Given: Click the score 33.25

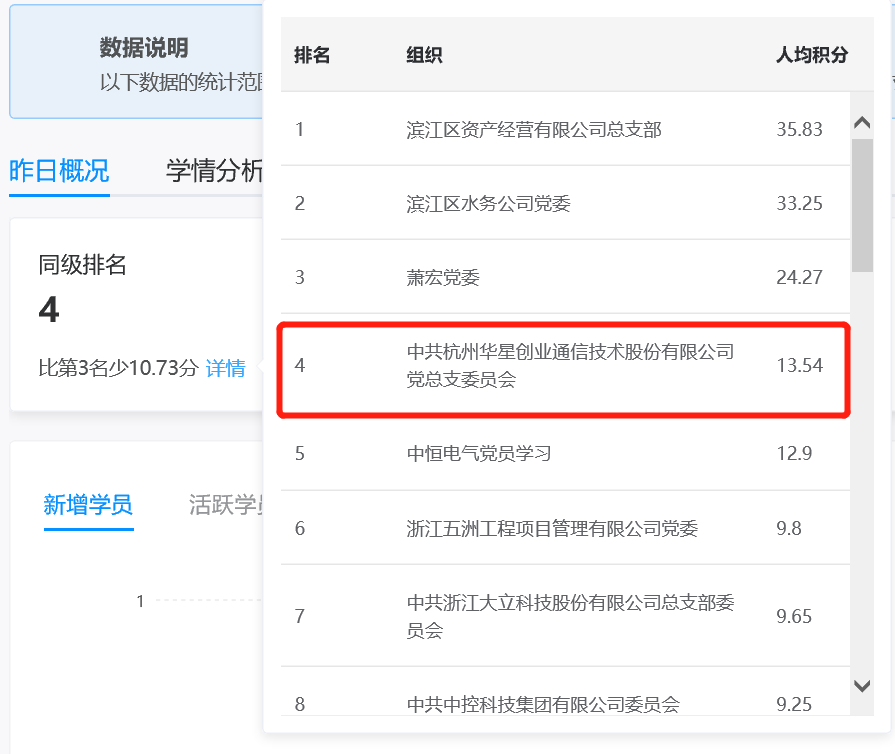Looking at the screenshot, I should (799, 203).
